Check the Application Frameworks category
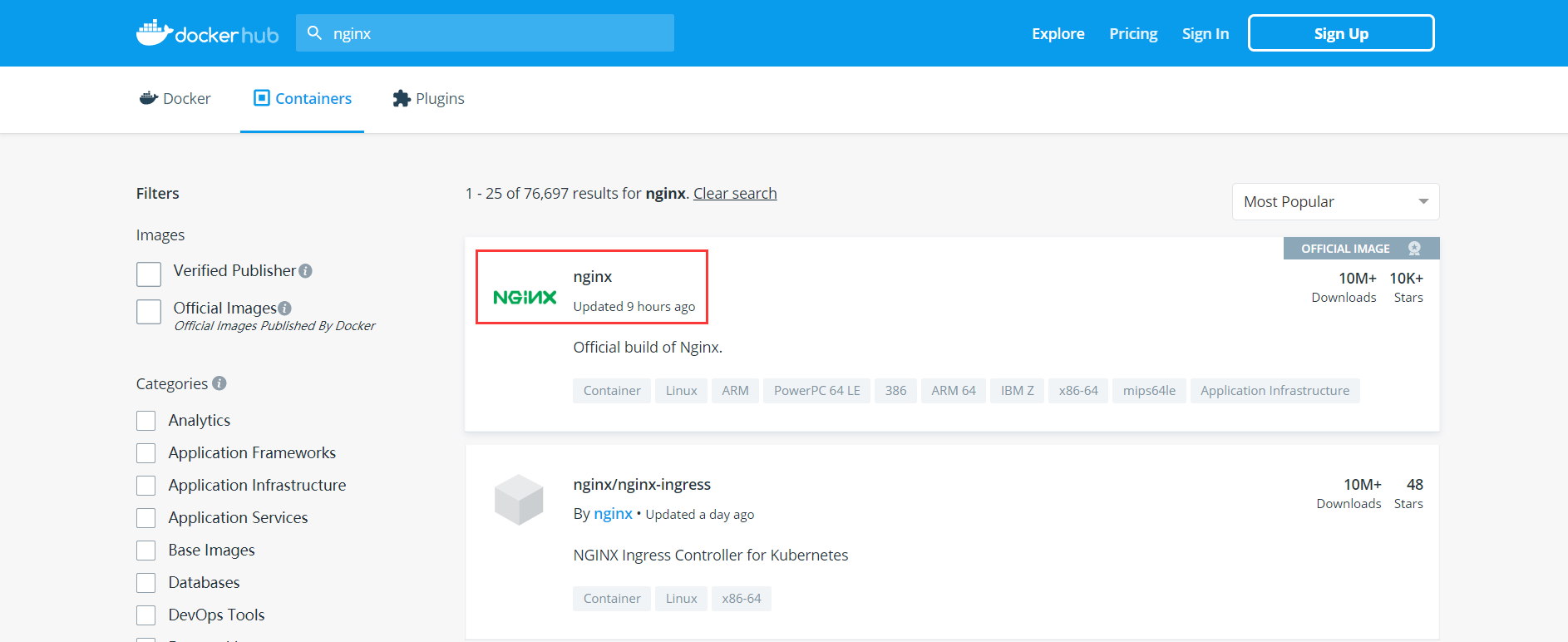The image size is (1568, 642). click(146, 453)
